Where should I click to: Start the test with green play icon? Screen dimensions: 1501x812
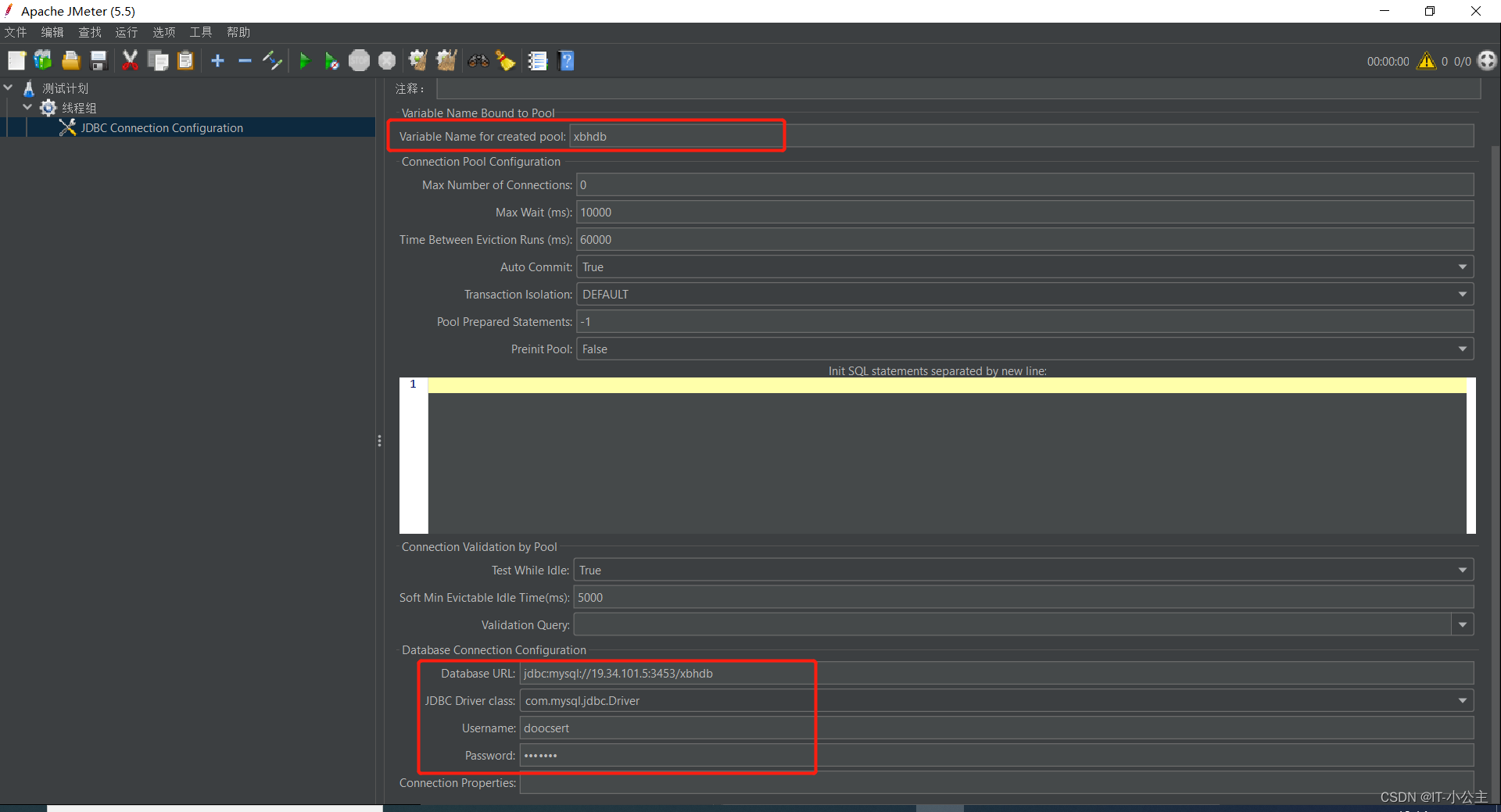305,60
